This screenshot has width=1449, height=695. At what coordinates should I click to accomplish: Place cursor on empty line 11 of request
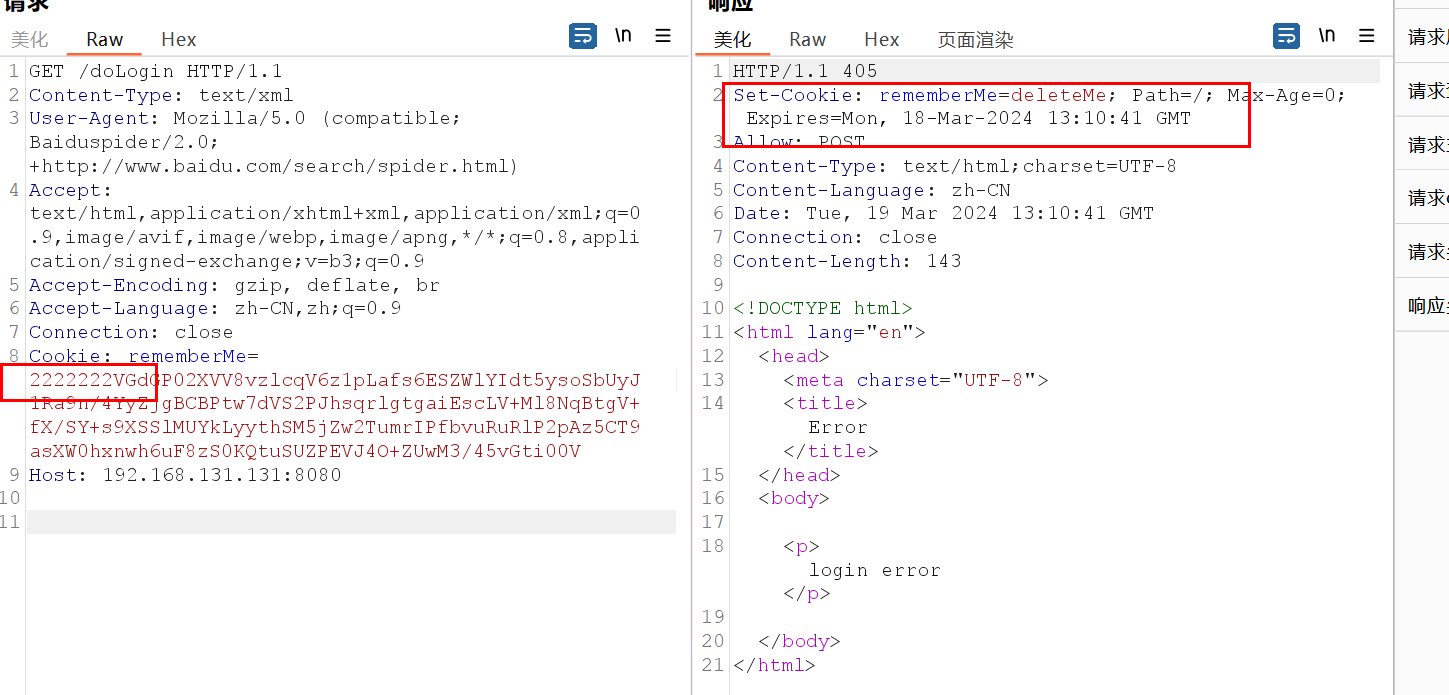click(351, 522)
